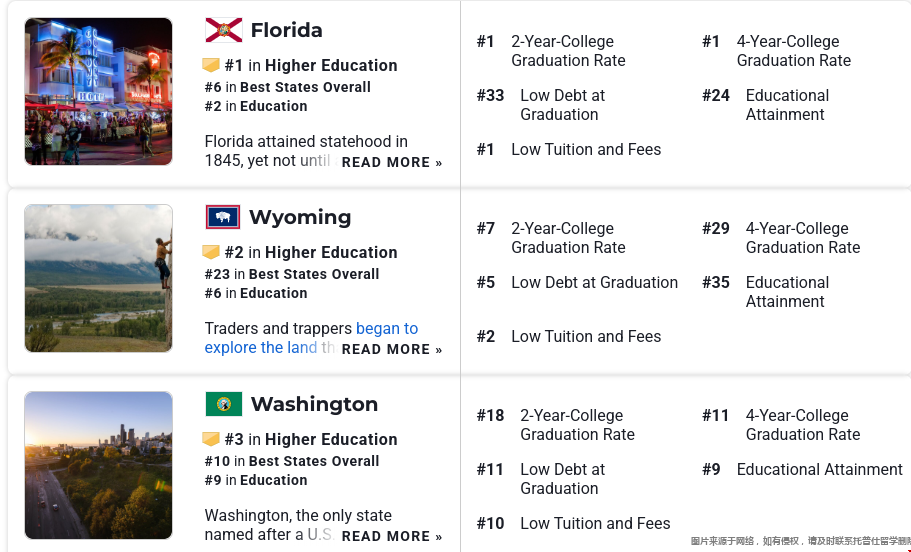This screenshot has height=552, width=911.
Task: Open the Florida state heading link
Action: tap(286, 30)
